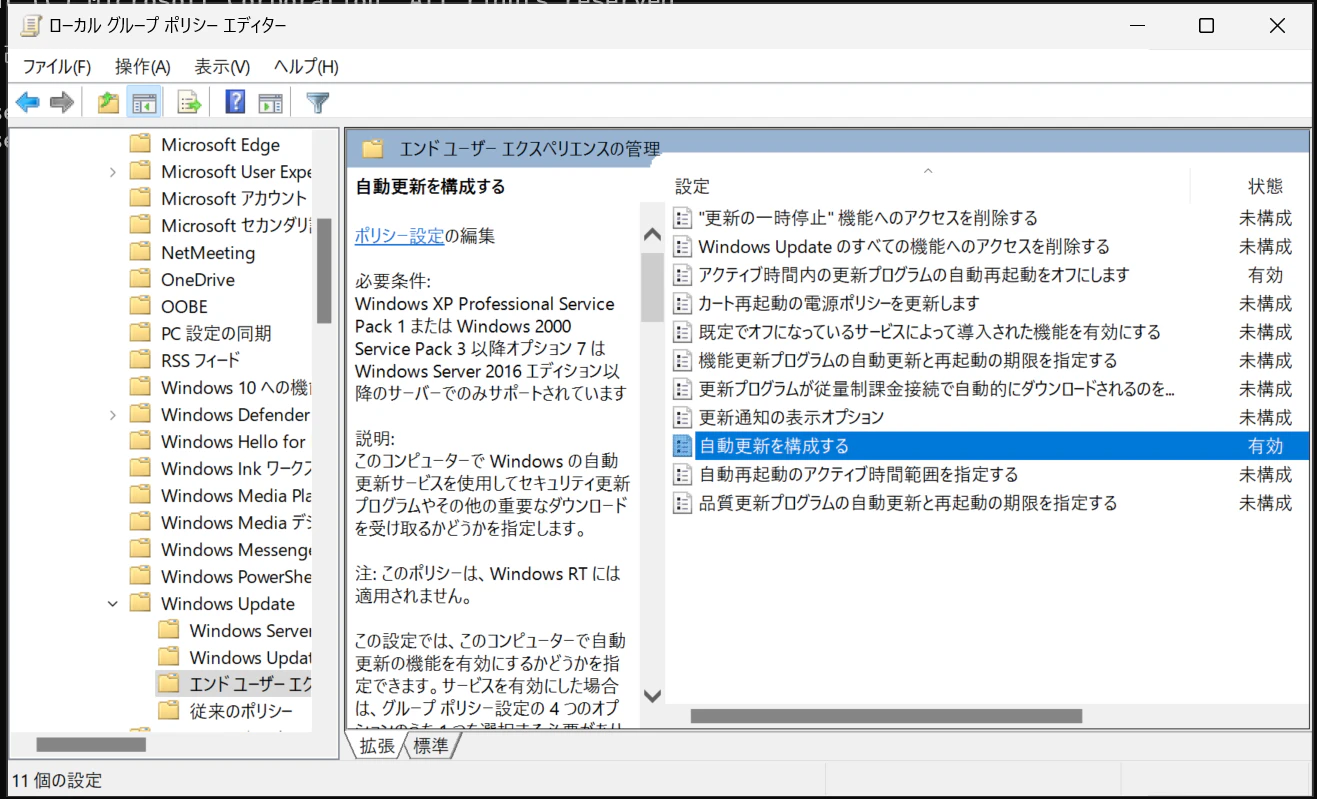The width and height of the screenshot is (1317, 799).
Task: Toggle the action pane show/hide toolbar icon
Action: (270, 102)
